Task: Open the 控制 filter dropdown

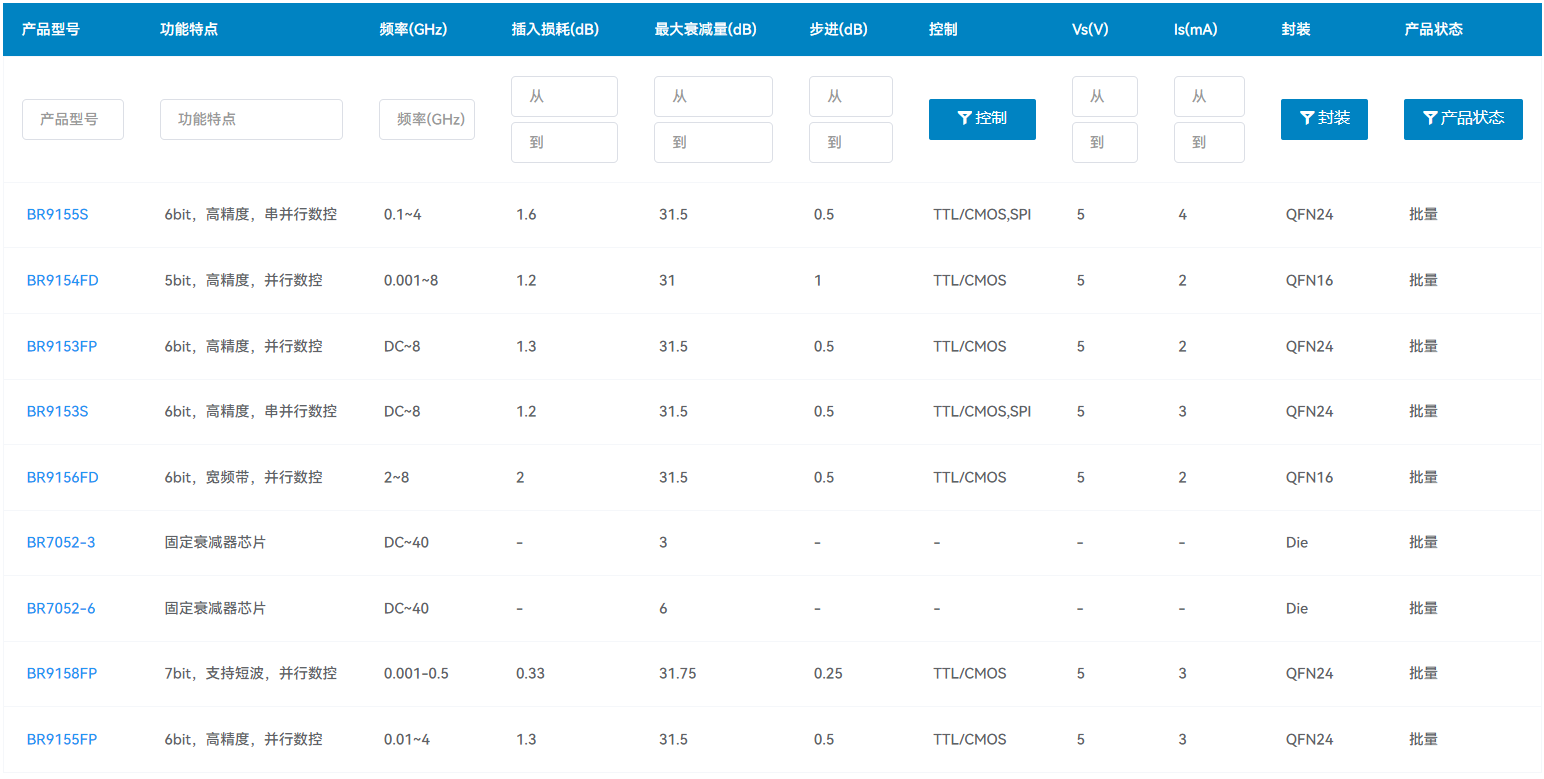Action: (x=981, y=119)
